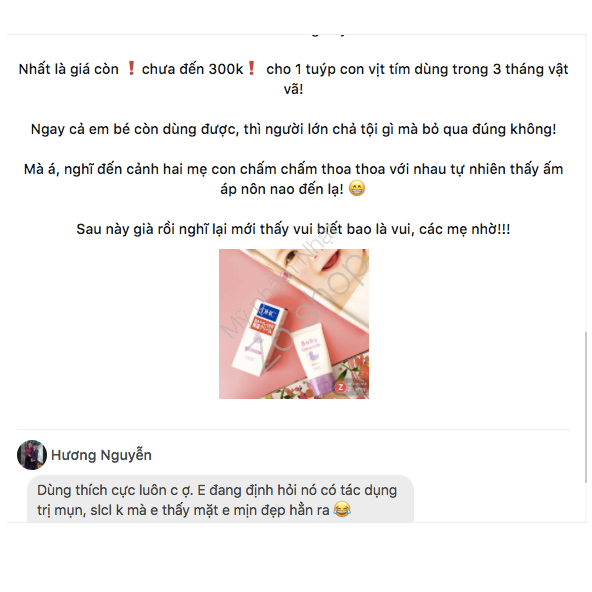
Task: Open the DHC baby cream product photo
Action: pyautogui.click(x=294, y=324)
